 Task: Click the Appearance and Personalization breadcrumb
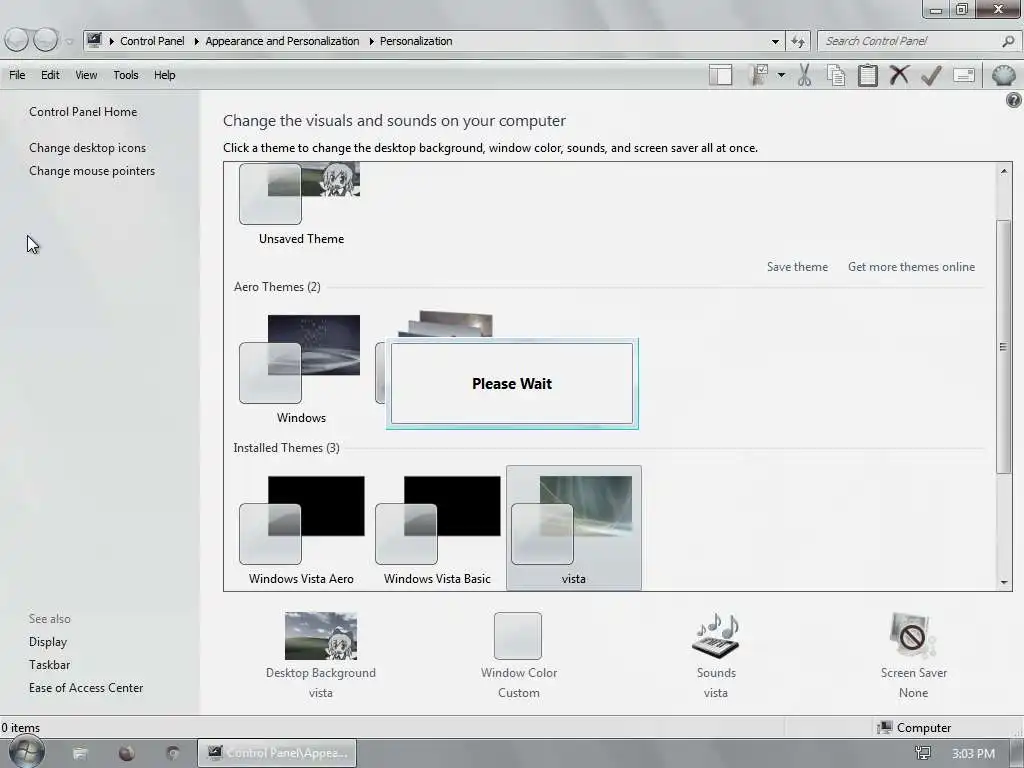click(282, 41)
